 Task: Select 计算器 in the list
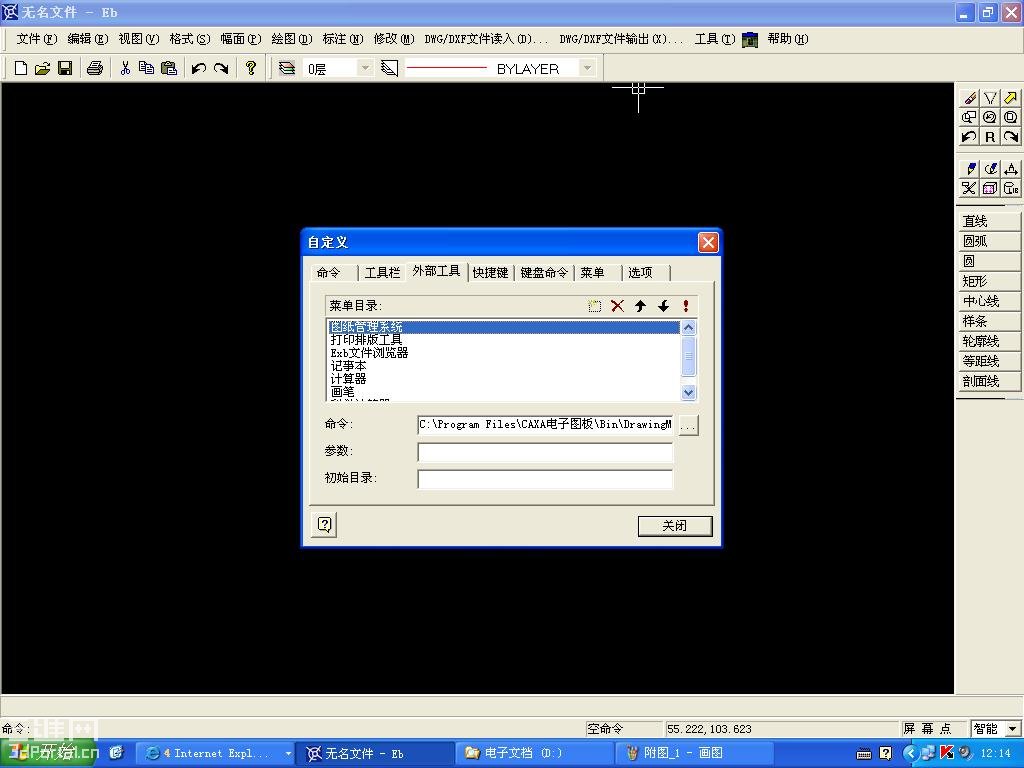click(x=504, y=379)
